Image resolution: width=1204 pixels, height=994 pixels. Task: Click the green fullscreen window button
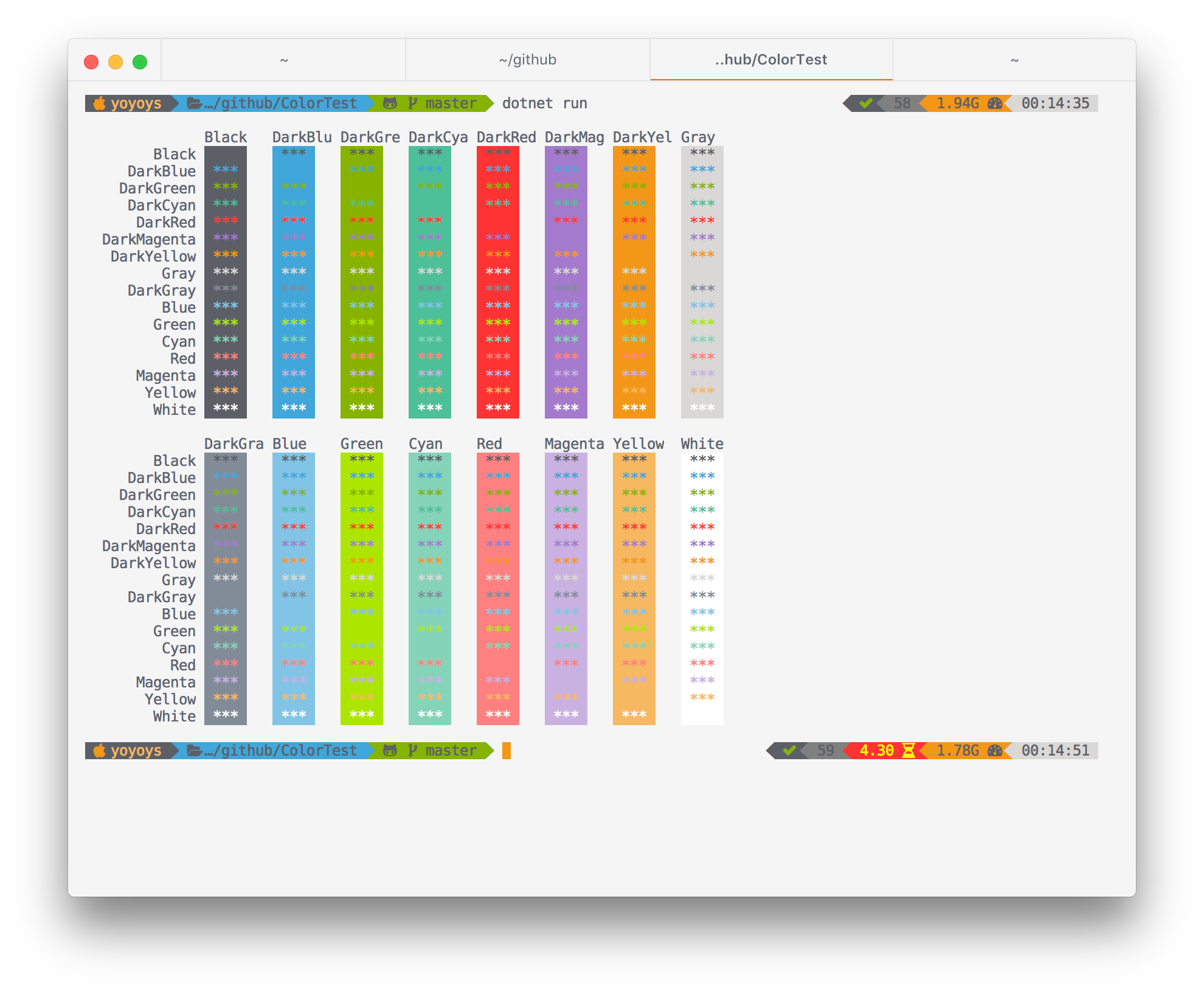coord(140,62)
